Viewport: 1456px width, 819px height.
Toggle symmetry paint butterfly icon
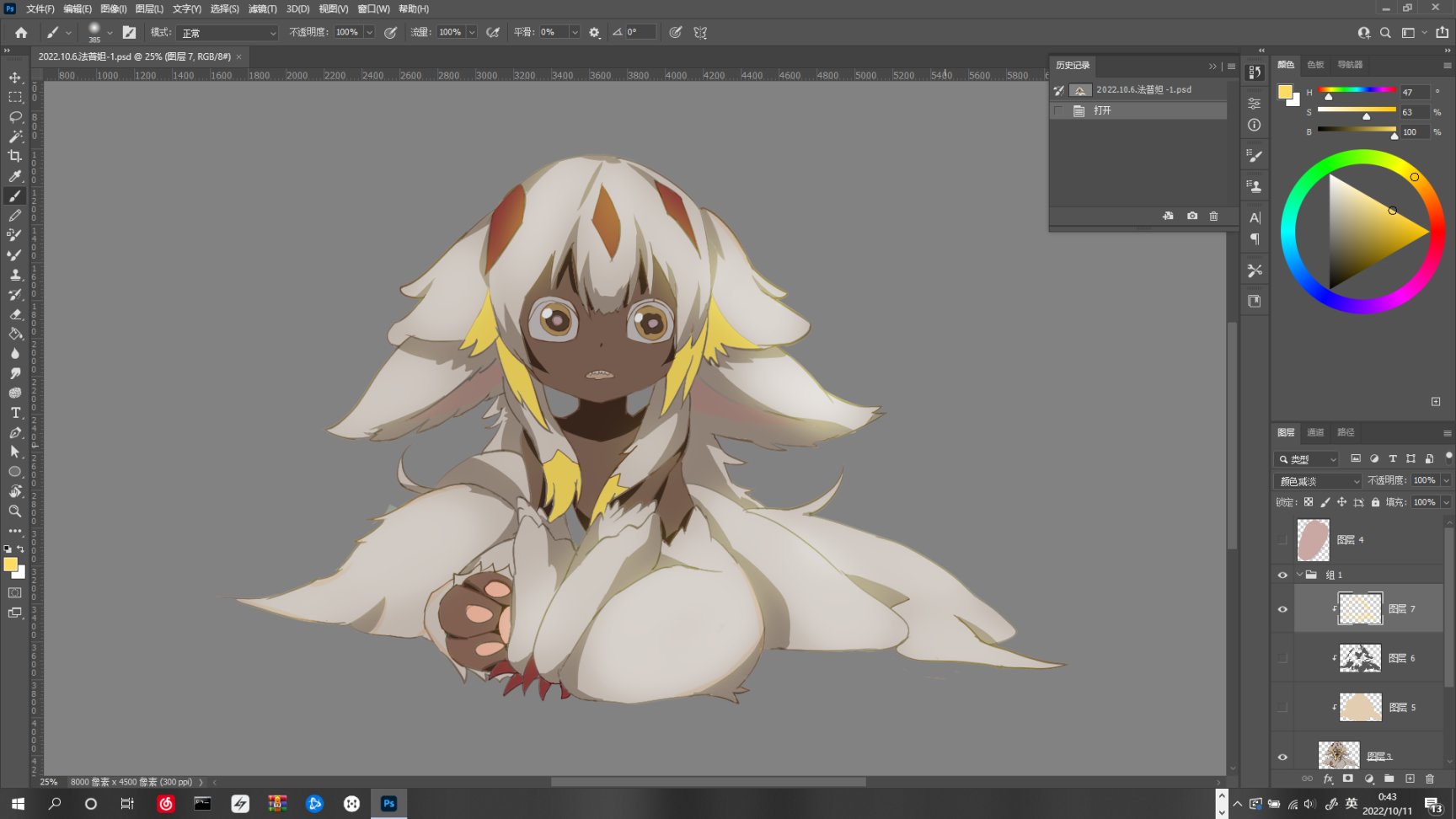[x=700, y=32]
